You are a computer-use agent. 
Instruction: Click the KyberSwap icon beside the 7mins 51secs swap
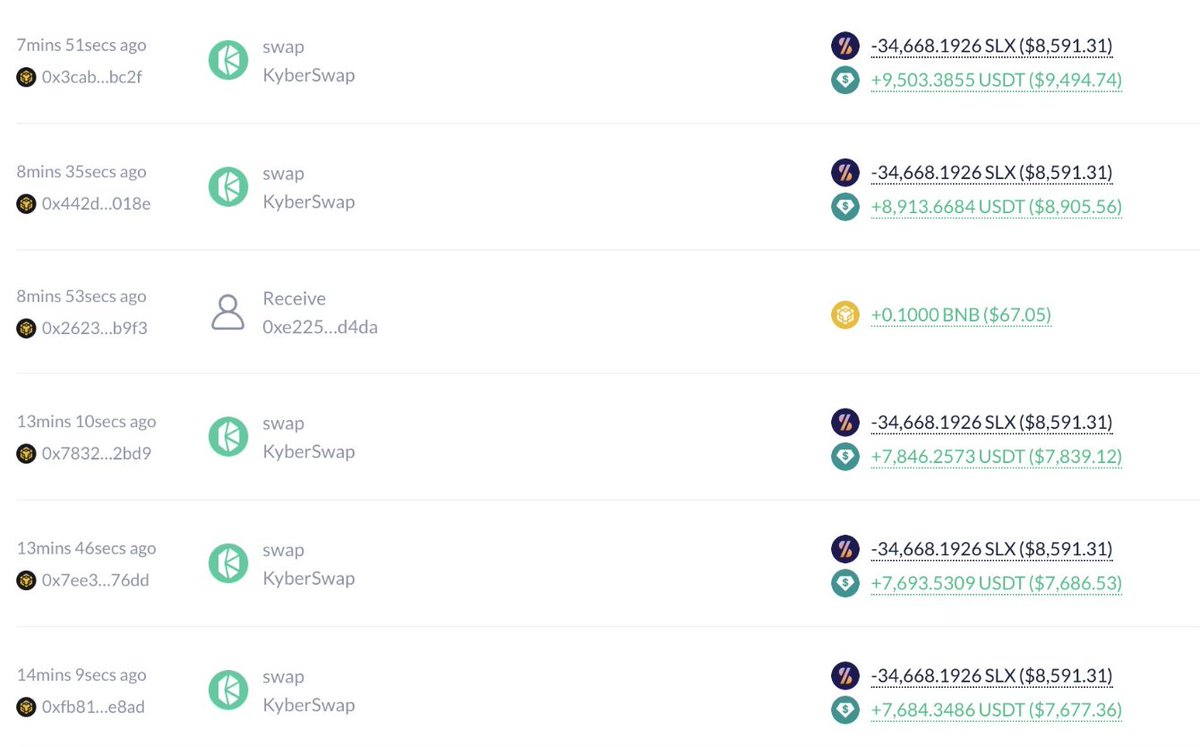[228, 60]
